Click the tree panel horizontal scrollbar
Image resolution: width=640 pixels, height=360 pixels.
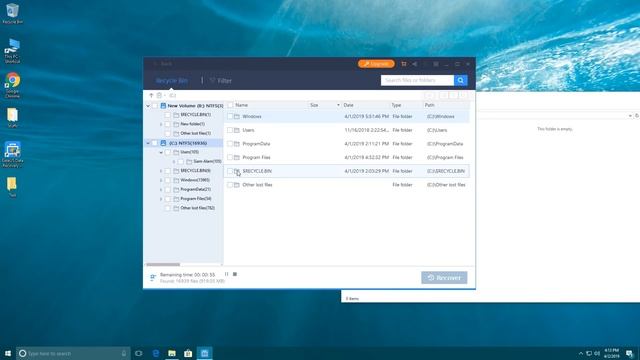pyautogui.click(x=163, y=264)
